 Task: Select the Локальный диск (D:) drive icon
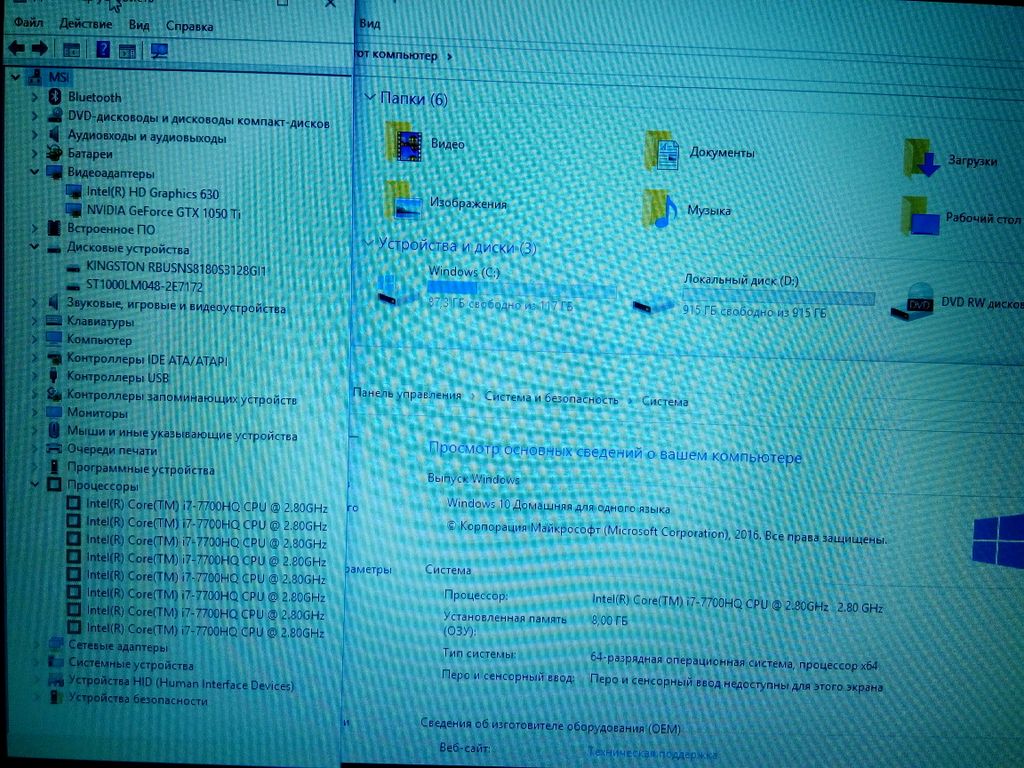point(654,302)
